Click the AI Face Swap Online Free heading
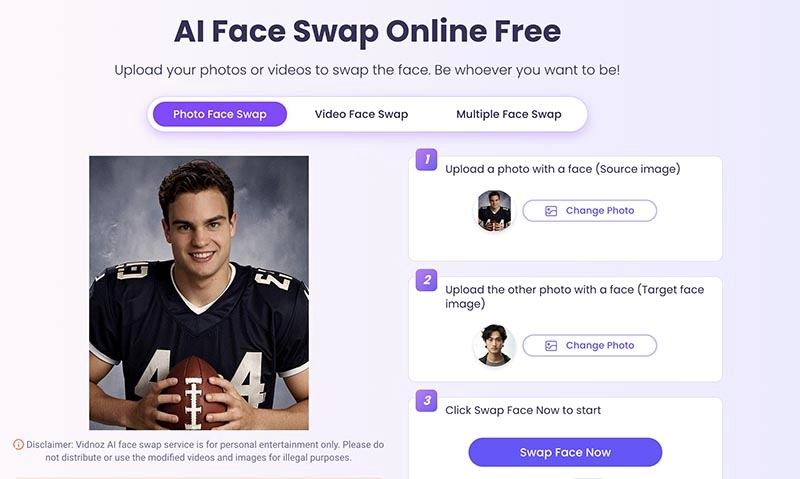Image resolution: width=800 pixels, height=479 pixels. [x=367, y=31]
